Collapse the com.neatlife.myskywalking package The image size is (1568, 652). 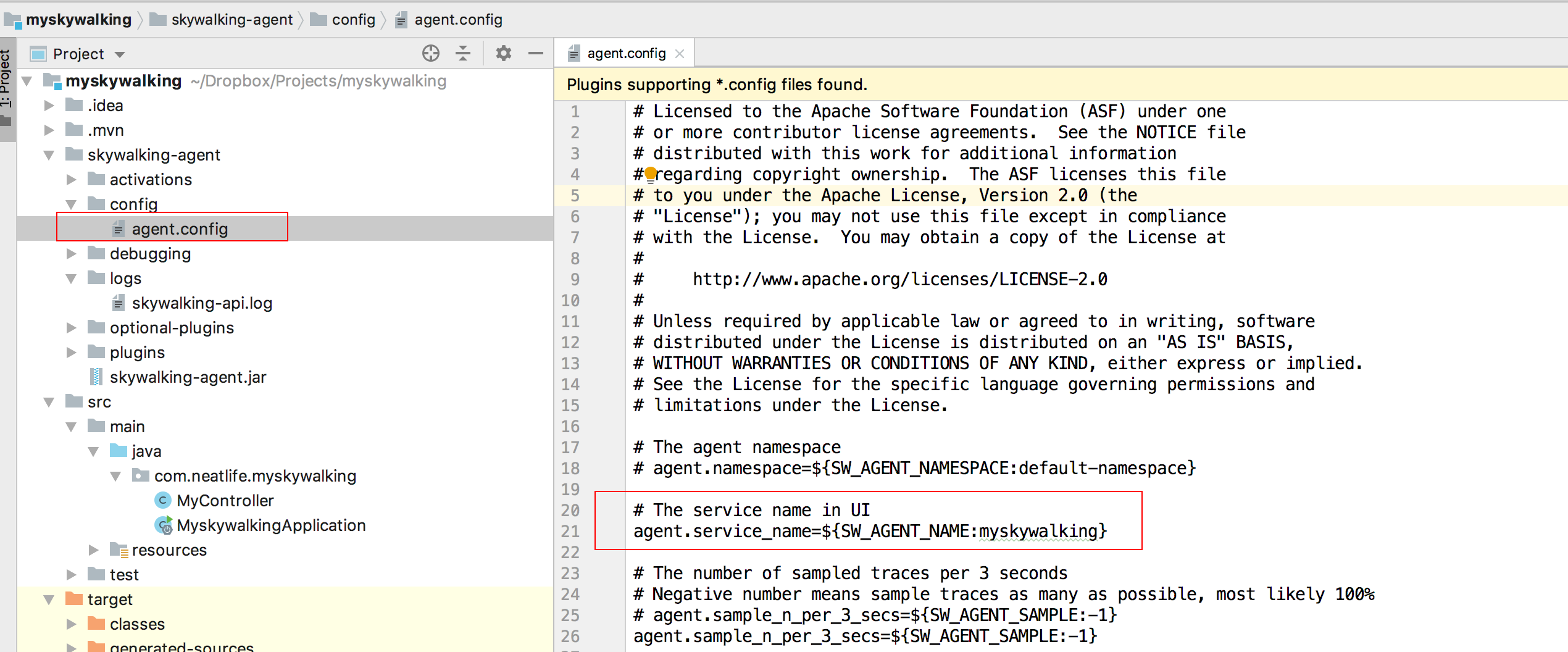pyautogui.click(x=116, y=476)
